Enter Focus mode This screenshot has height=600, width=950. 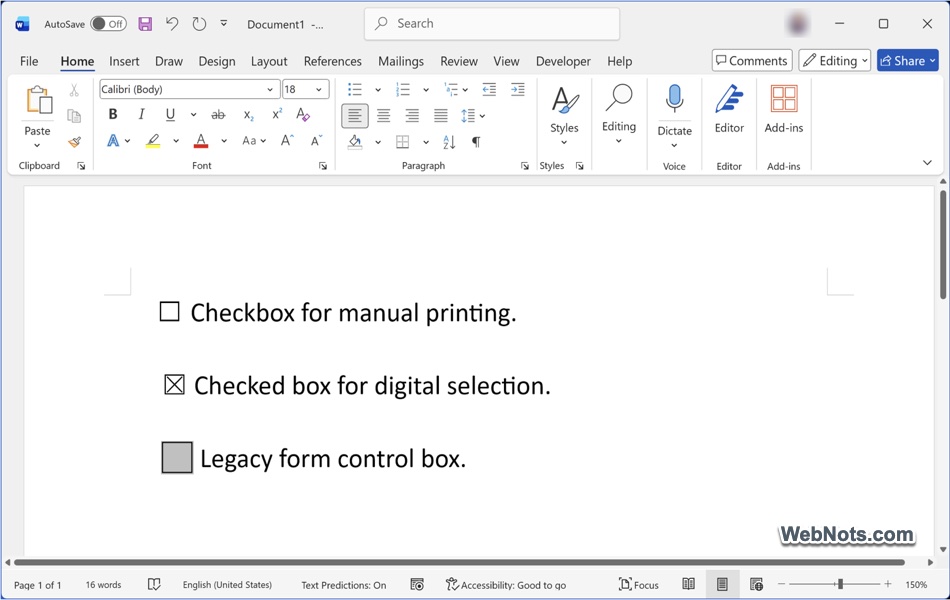tap(639, 584)
